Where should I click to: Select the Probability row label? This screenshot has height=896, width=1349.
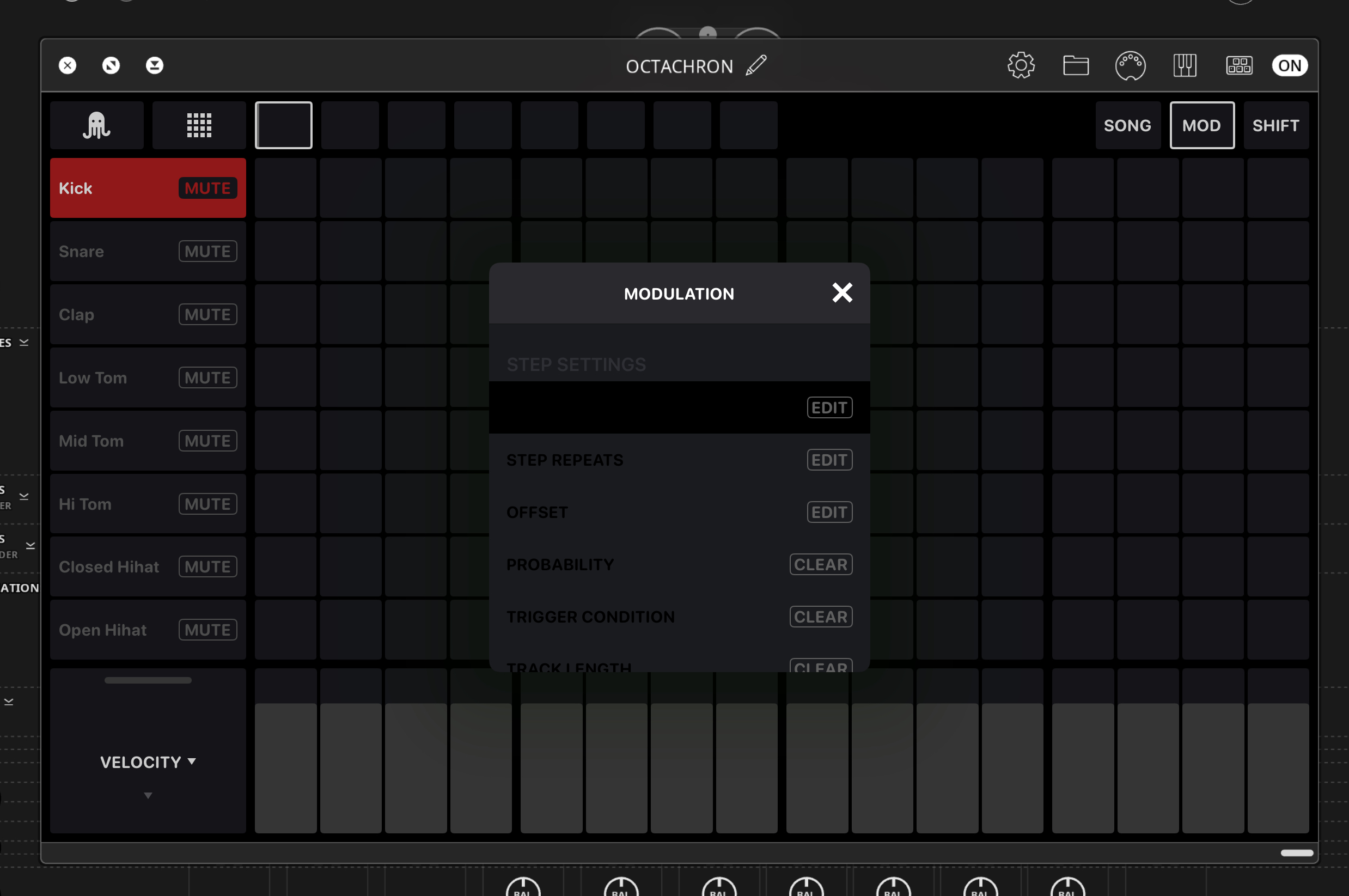560,565
